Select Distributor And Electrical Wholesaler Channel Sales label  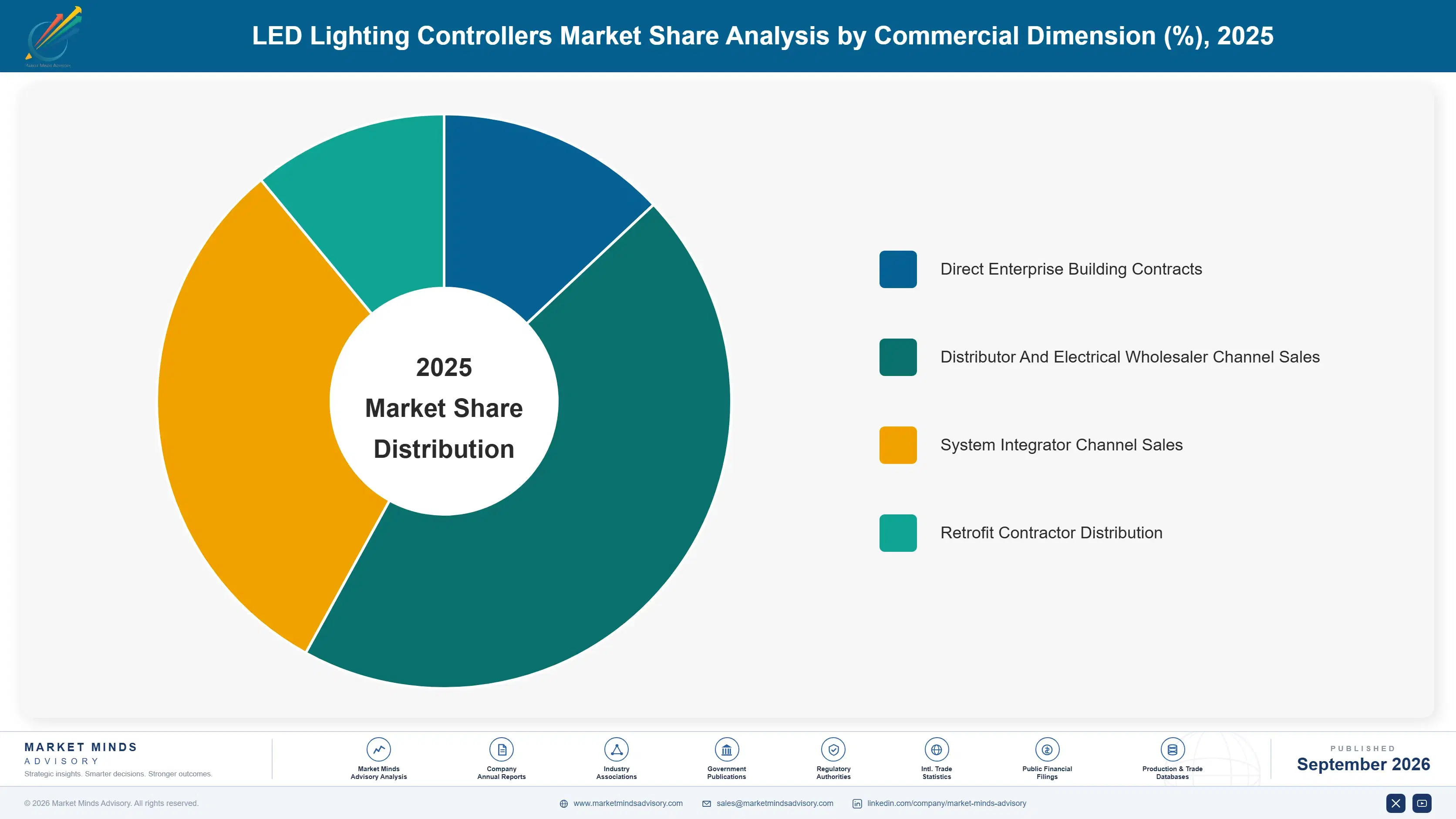click(x=1130, y=357)
